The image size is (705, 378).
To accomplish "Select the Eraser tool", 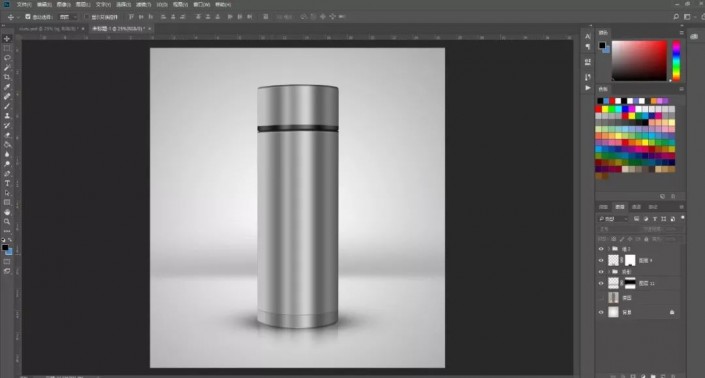I will pos(7,135).
